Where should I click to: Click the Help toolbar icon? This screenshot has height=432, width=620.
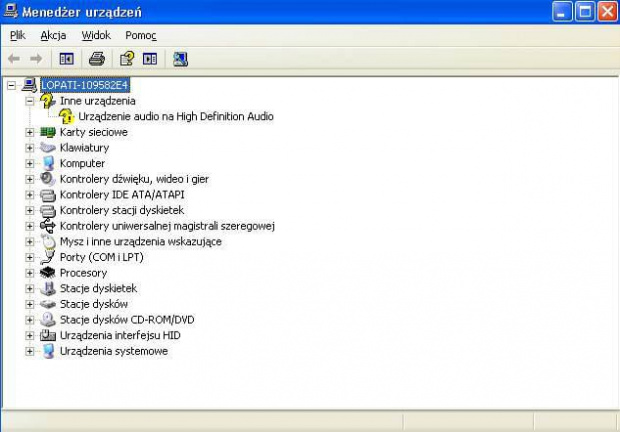pos(127,59)
